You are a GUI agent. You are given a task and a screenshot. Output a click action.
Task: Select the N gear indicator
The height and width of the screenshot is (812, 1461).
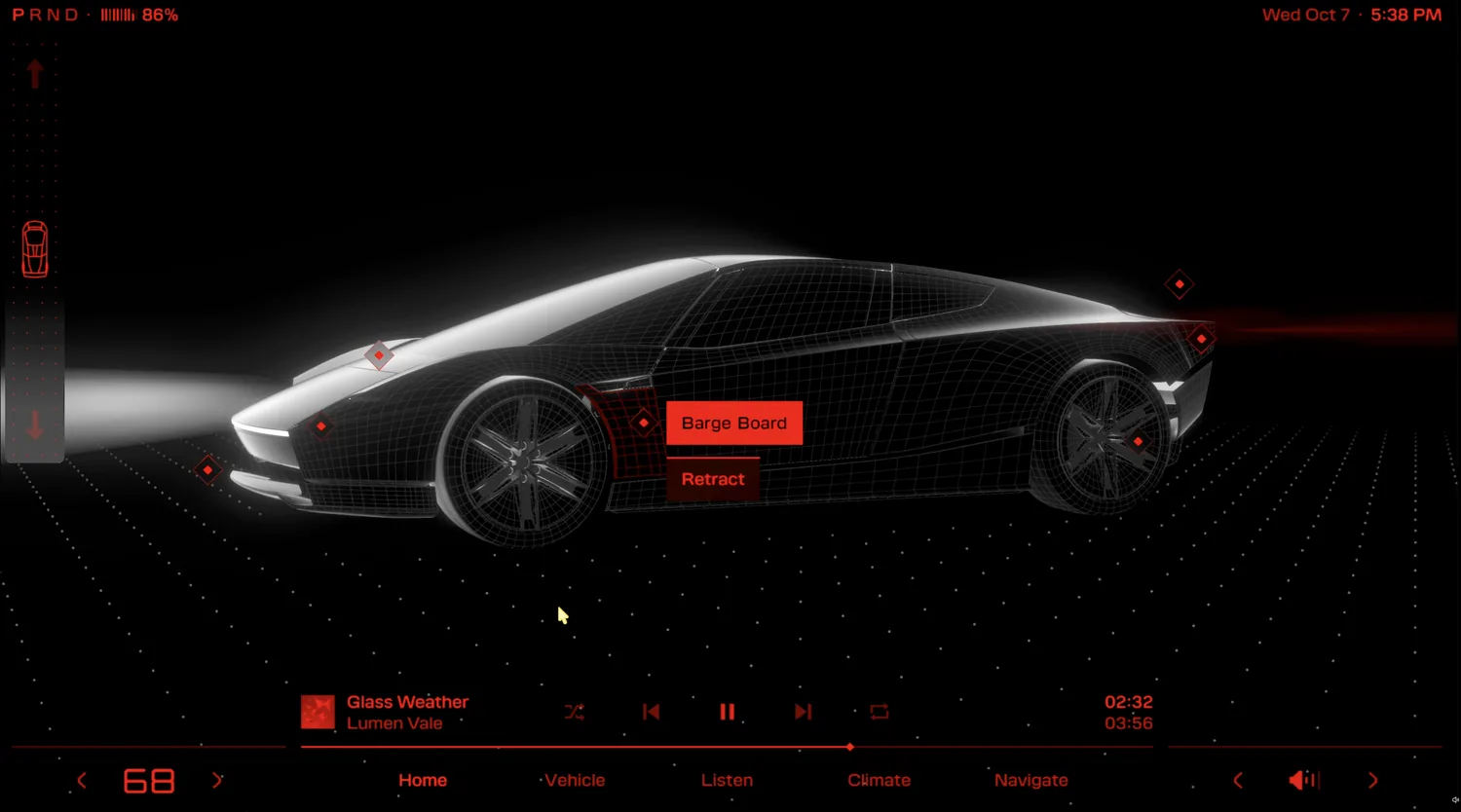click(54, 15)
